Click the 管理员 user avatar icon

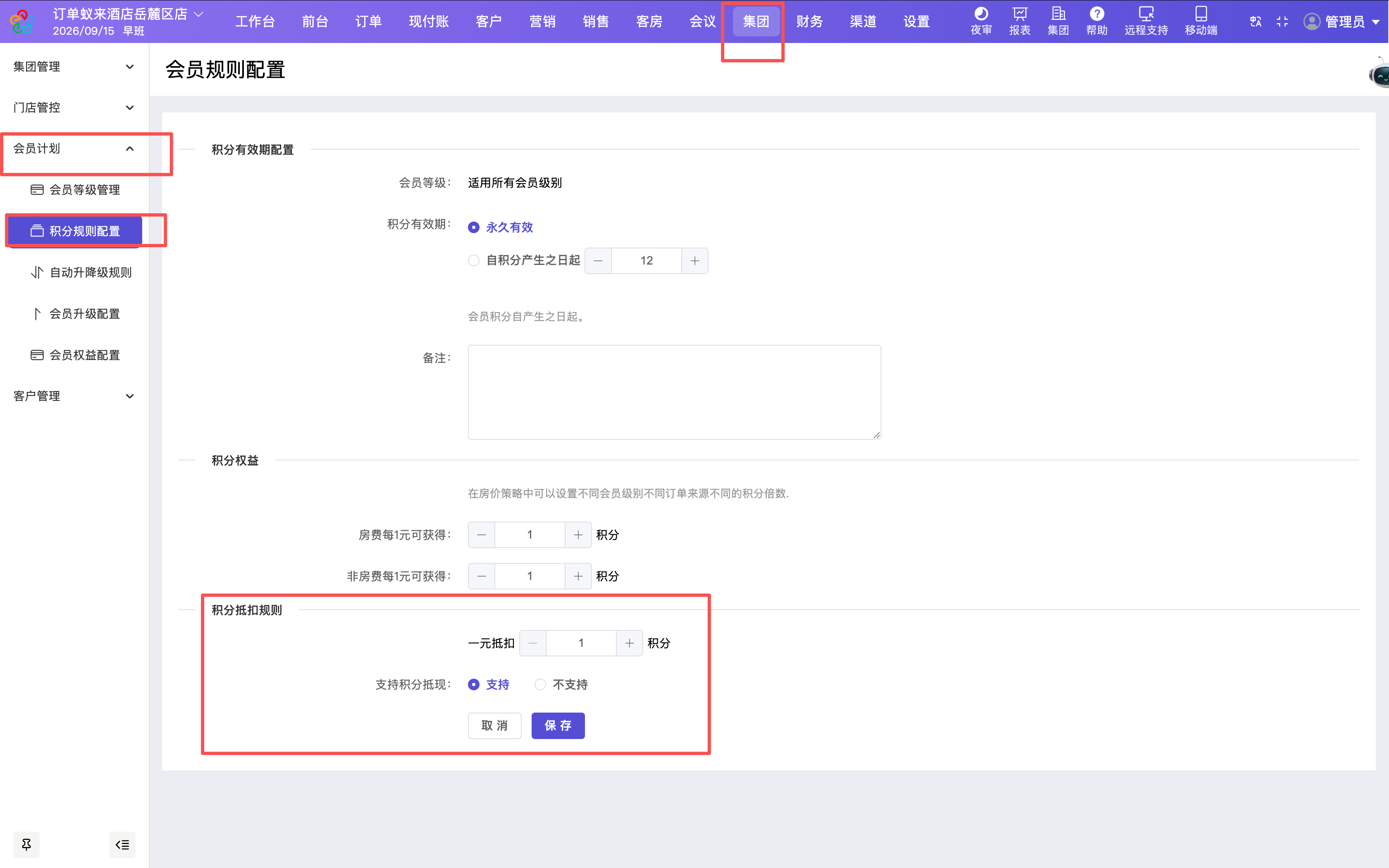point(1312,22)
